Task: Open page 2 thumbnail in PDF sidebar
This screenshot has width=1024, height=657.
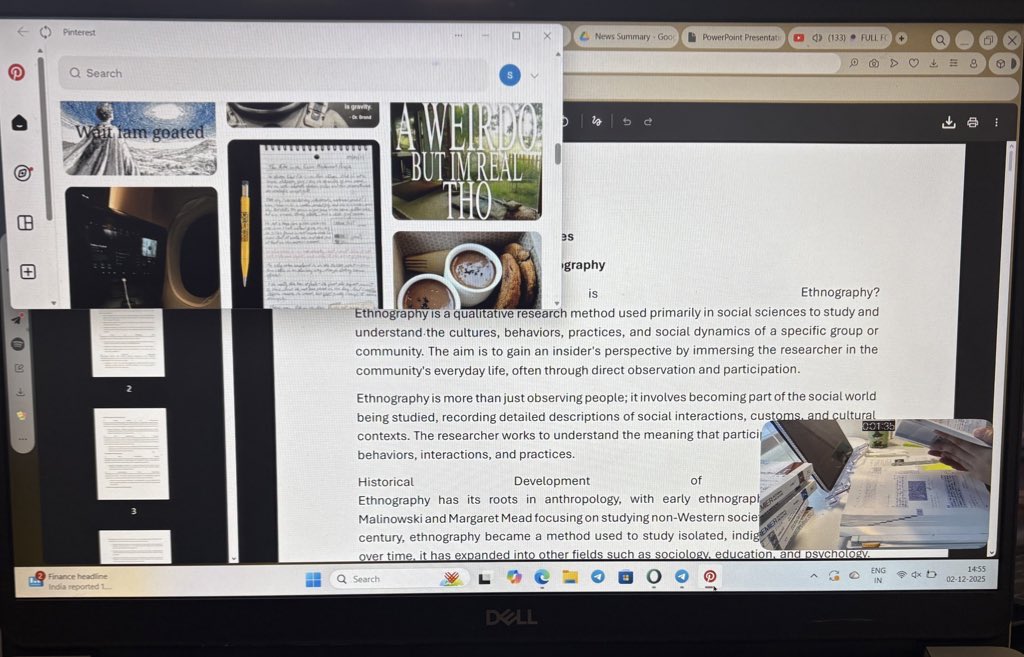Action: click(x=128, y=342)
